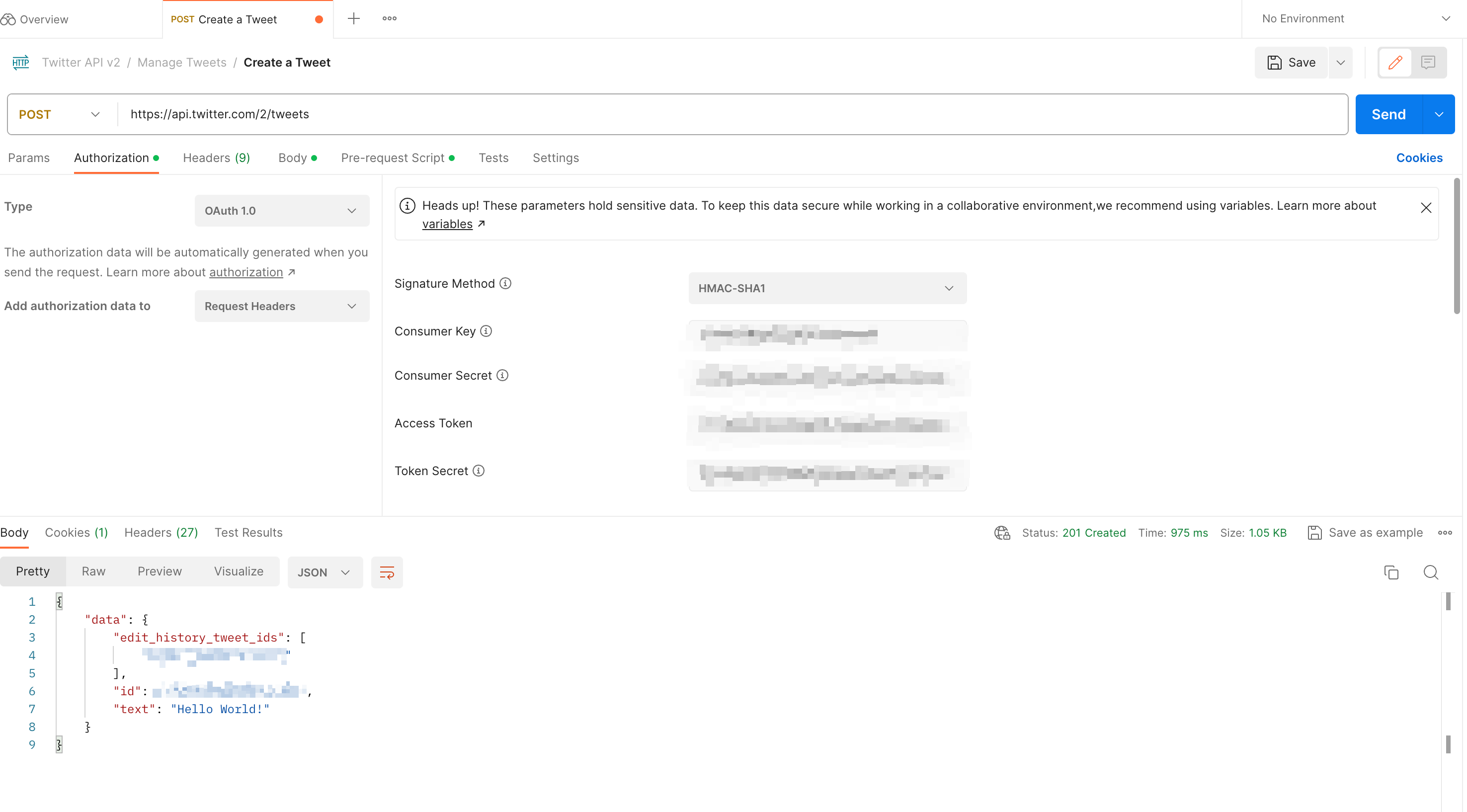
Task: Open the tab overflow three-dots menu
Action: coord(390,18)
